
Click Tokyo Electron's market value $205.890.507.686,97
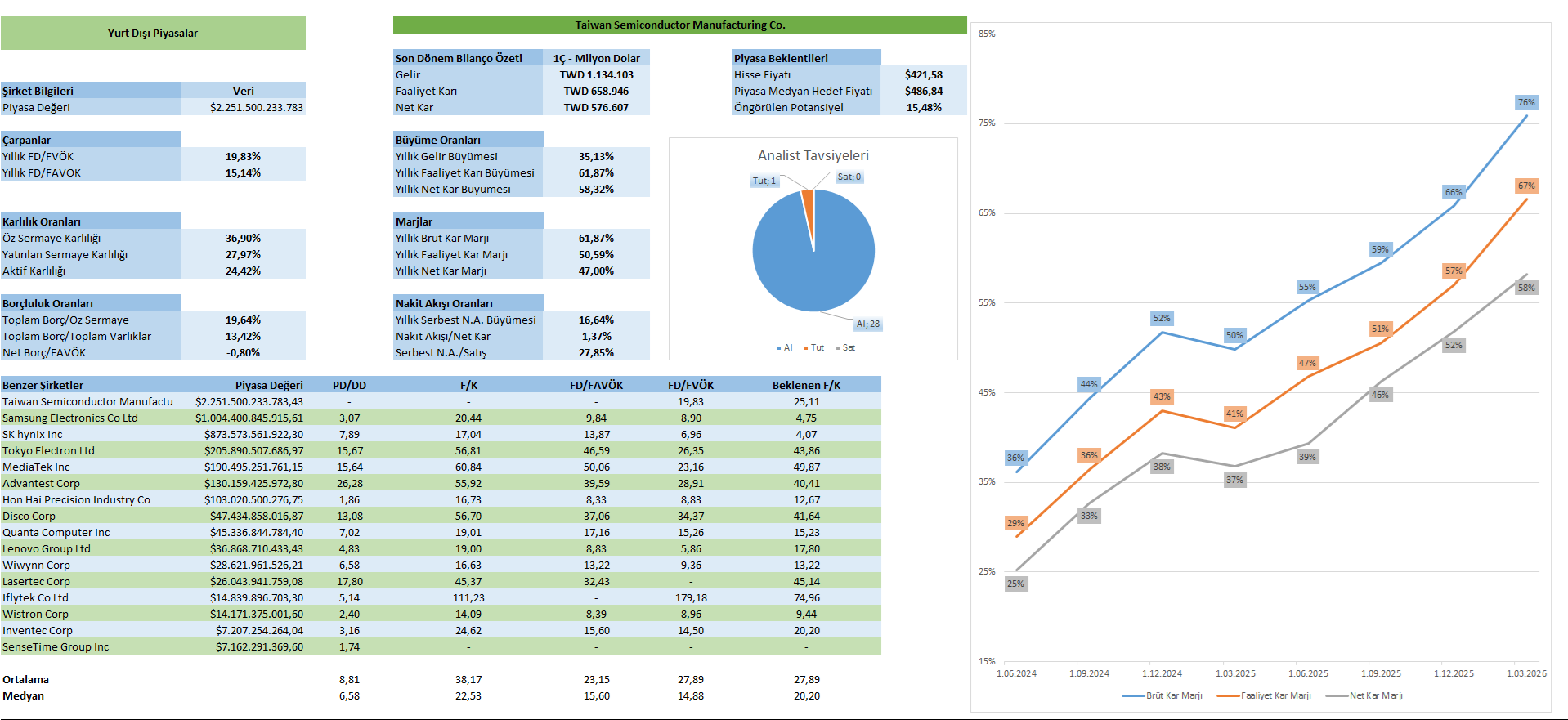[253, 450]
